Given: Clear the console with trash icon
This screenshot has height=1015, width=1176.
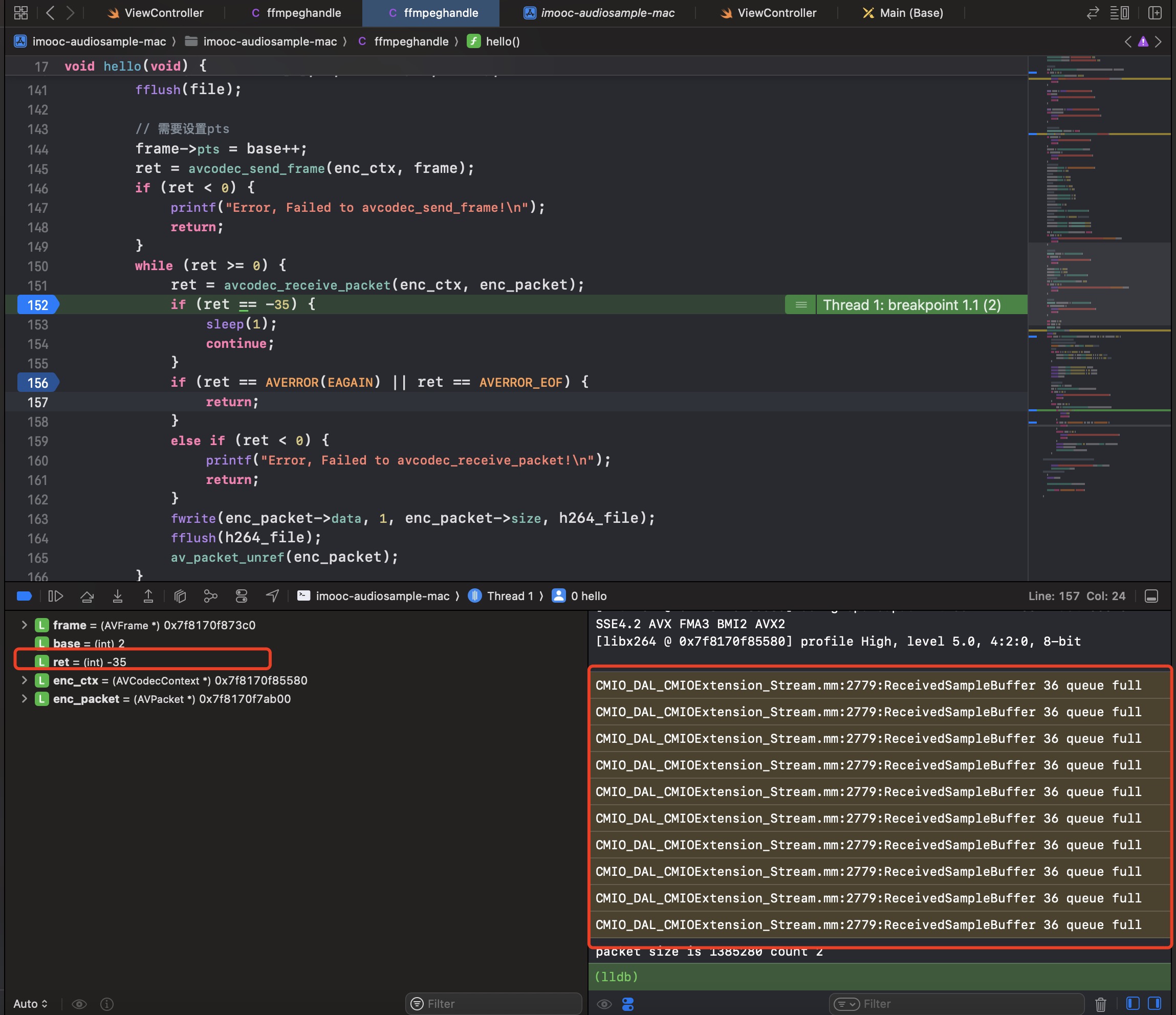Looking at the screenshot, I should 1100,1004.
